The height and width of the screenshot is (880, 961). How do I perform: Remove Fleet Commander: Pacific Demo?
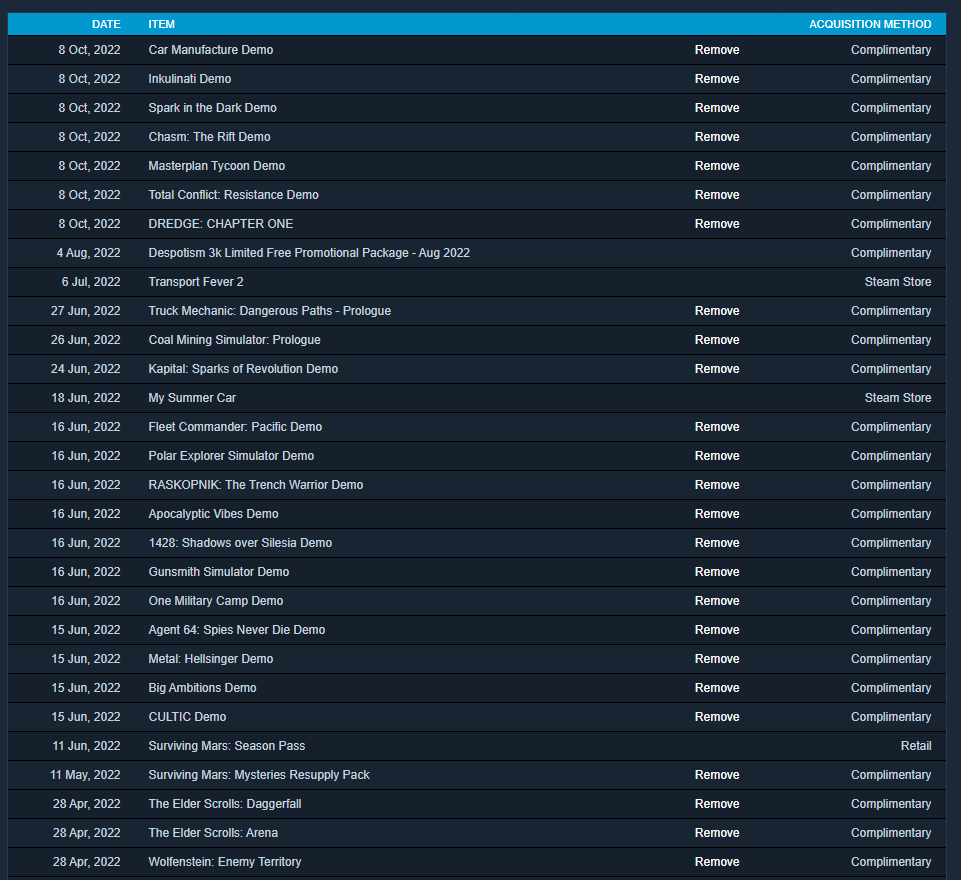coord(716,427)
